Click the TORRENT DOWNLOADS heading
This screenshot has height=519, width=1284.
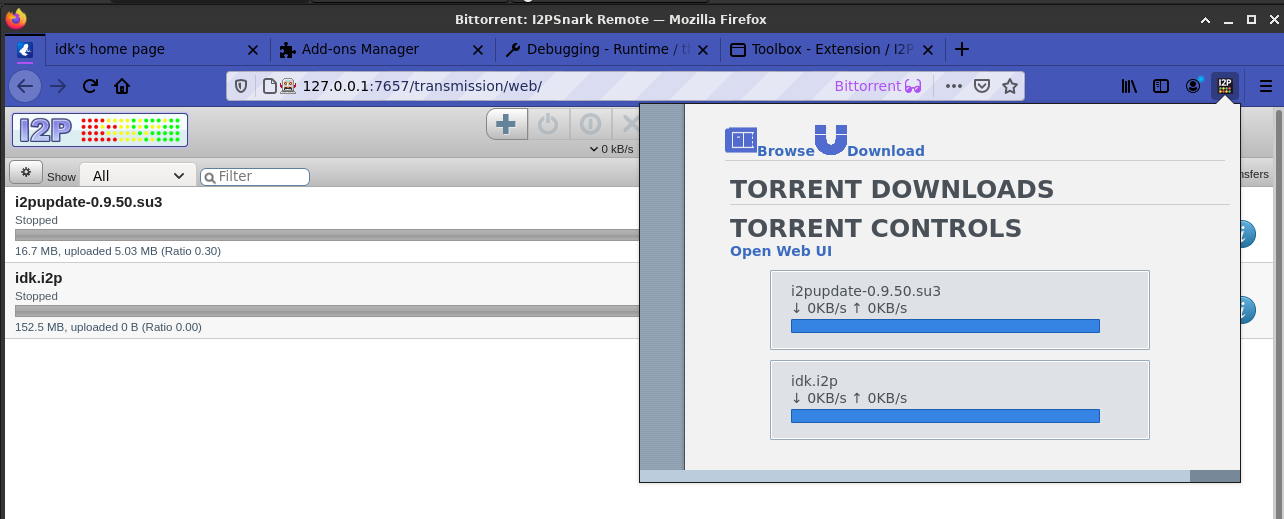point(892,189)
